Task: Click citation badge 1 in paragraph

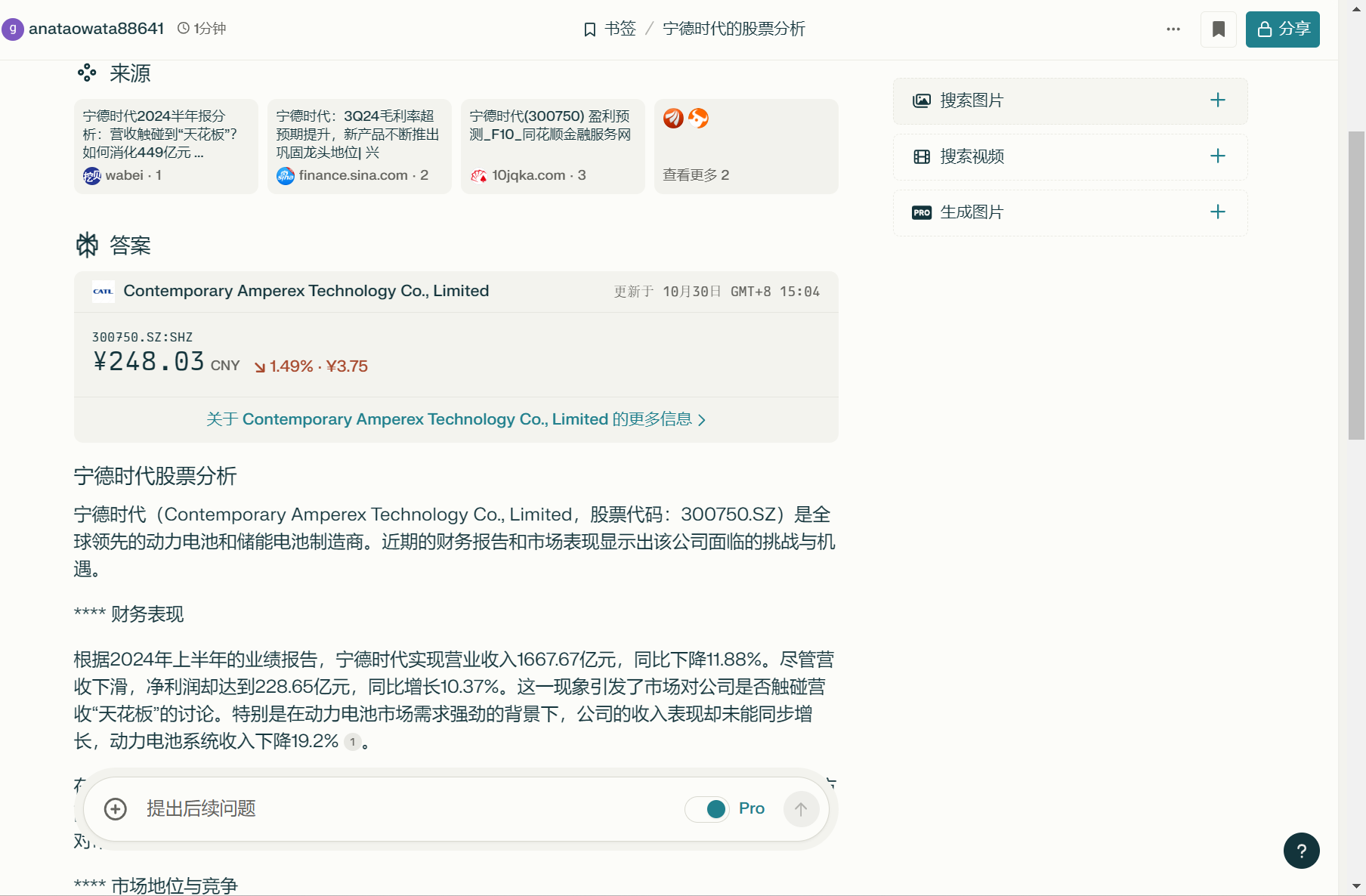Action: tap(352, 742)
